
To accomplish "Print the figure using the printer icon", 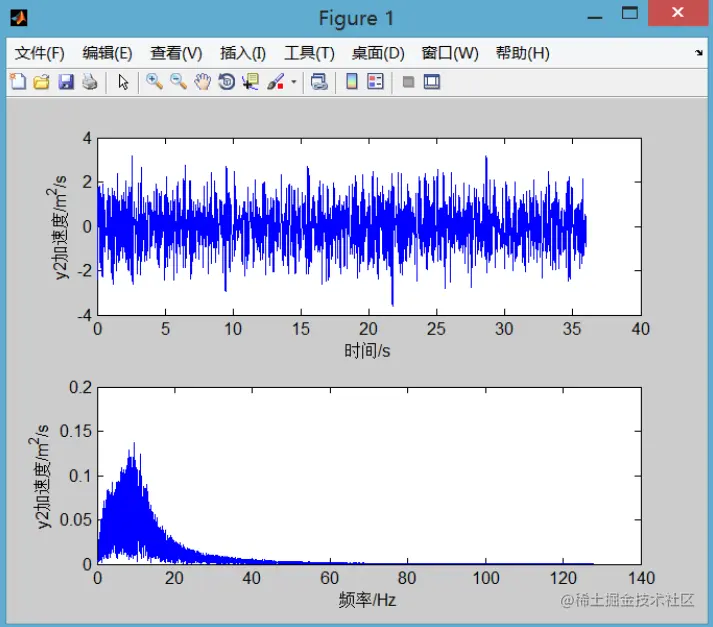I will click(x=90, y=82).
